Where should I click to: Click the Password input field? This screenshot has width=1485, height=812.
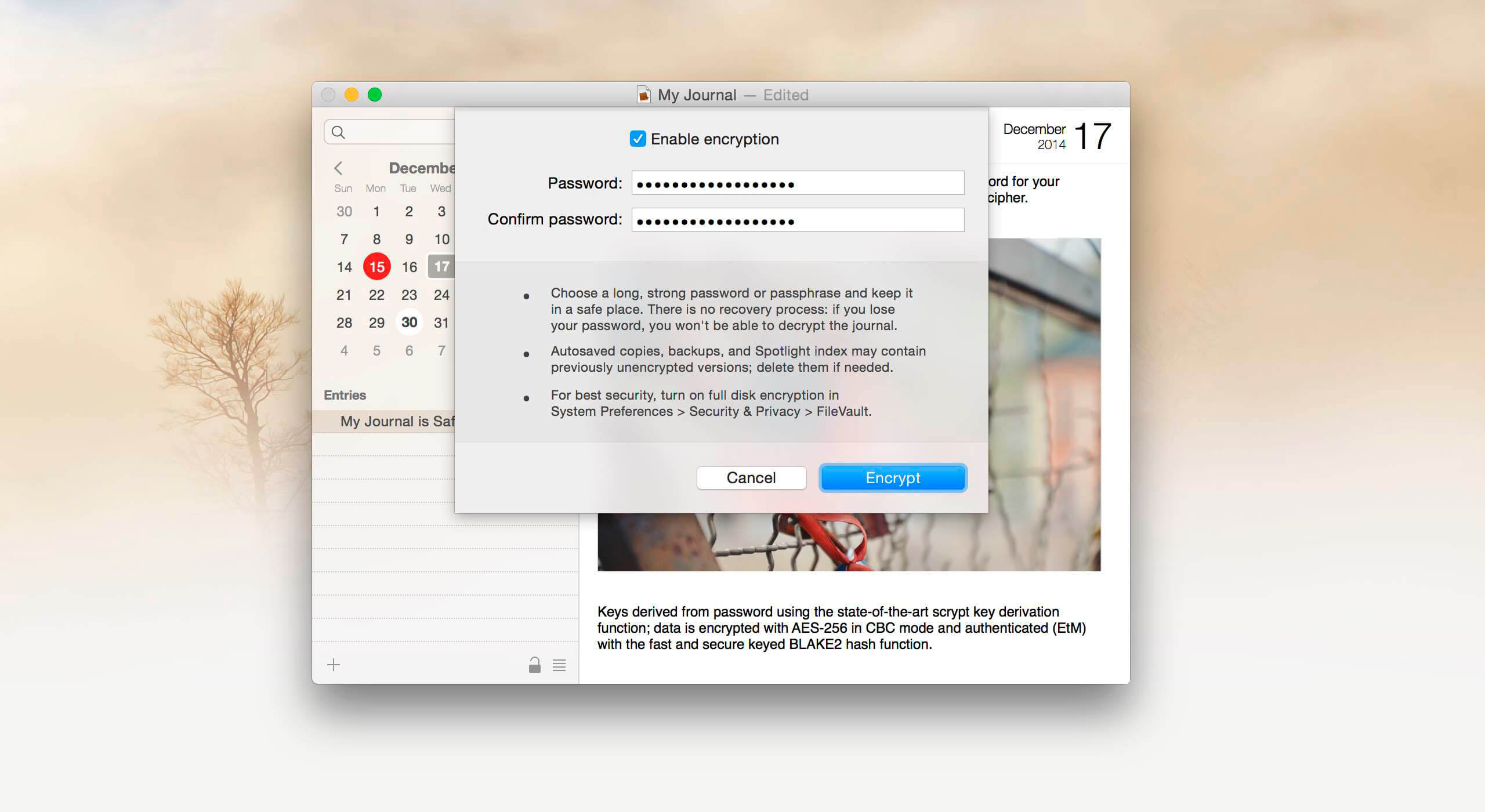(798, 183)
